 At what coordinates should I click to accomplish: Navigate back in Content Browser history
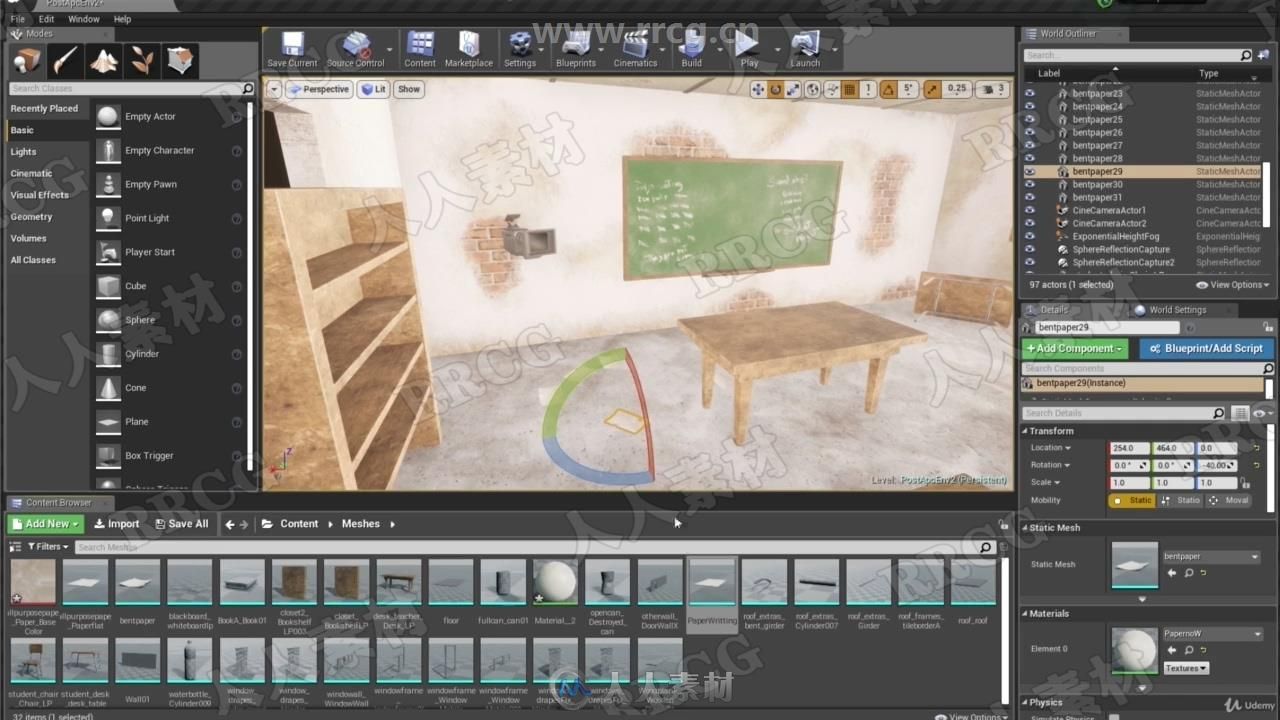click(230, 524)
